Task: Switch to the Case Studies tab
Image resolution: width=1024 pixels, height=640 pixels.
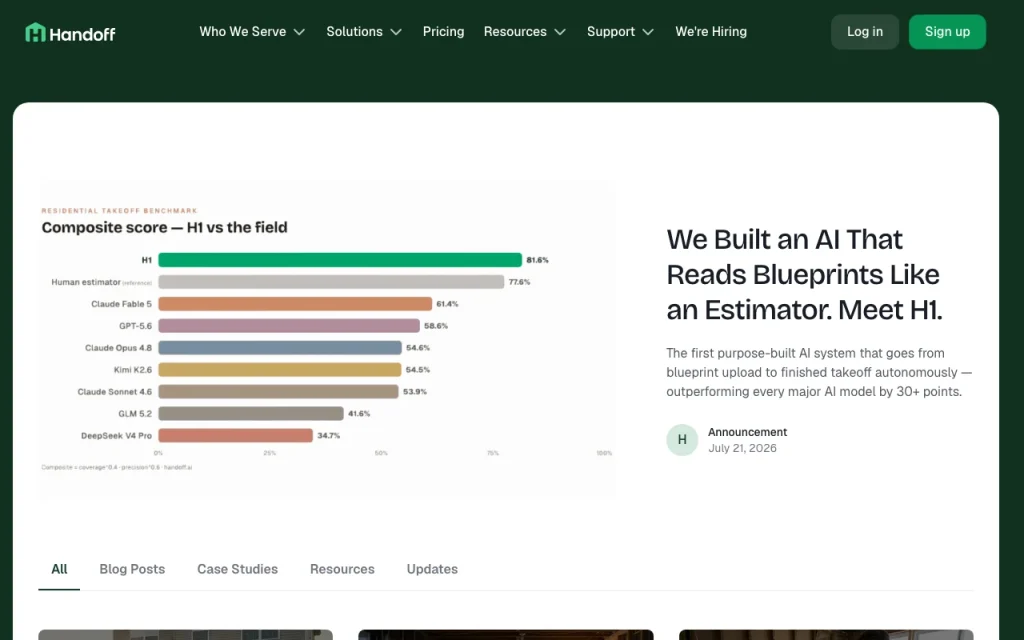Action: click(238, 569)
